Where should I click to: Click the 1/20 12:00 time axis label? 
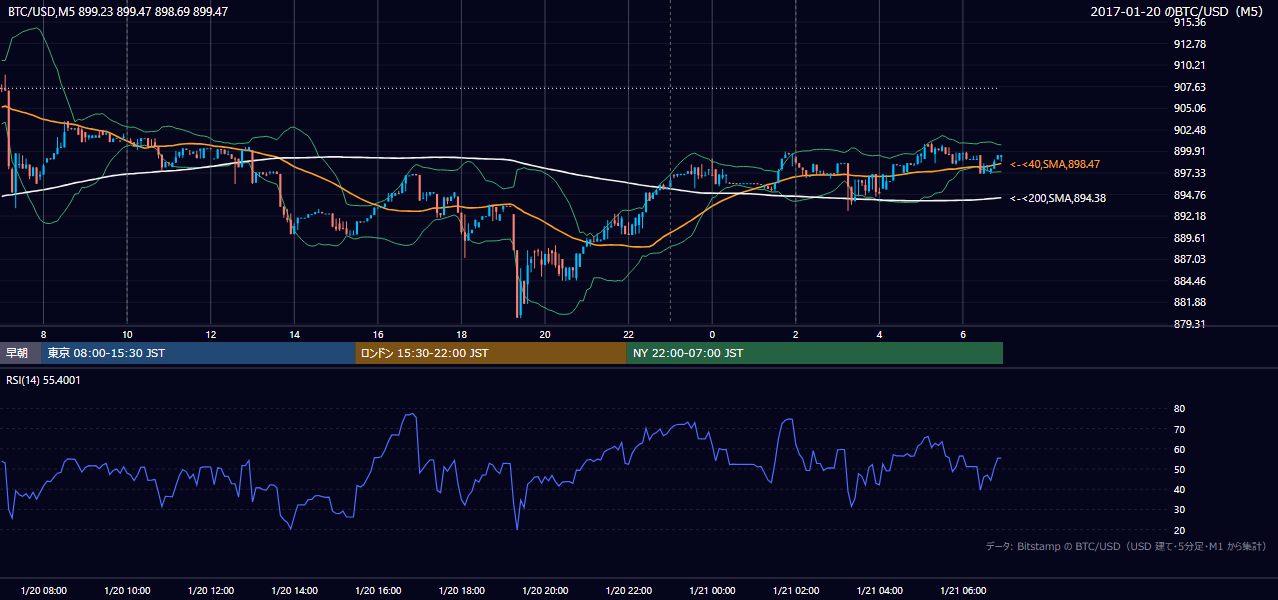pos(210,591)
